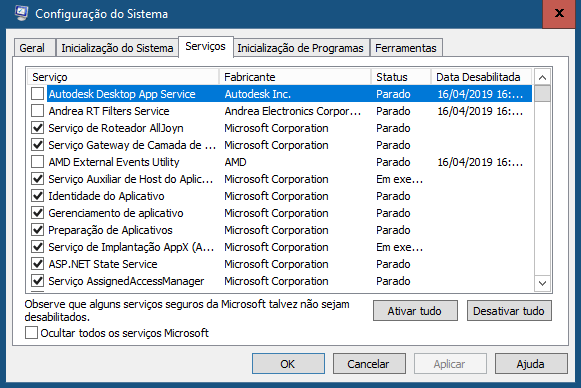Select Gerenciamento de aplicativo service name
Viewport: 581px width, 388px height.
tap(116, 213)
